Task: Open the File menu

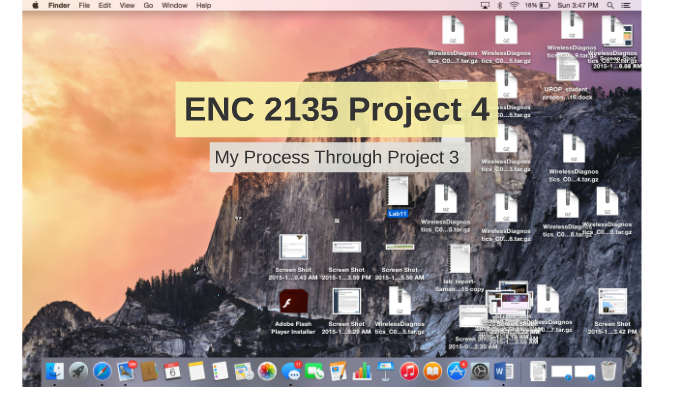Action: tap(84, 5)
